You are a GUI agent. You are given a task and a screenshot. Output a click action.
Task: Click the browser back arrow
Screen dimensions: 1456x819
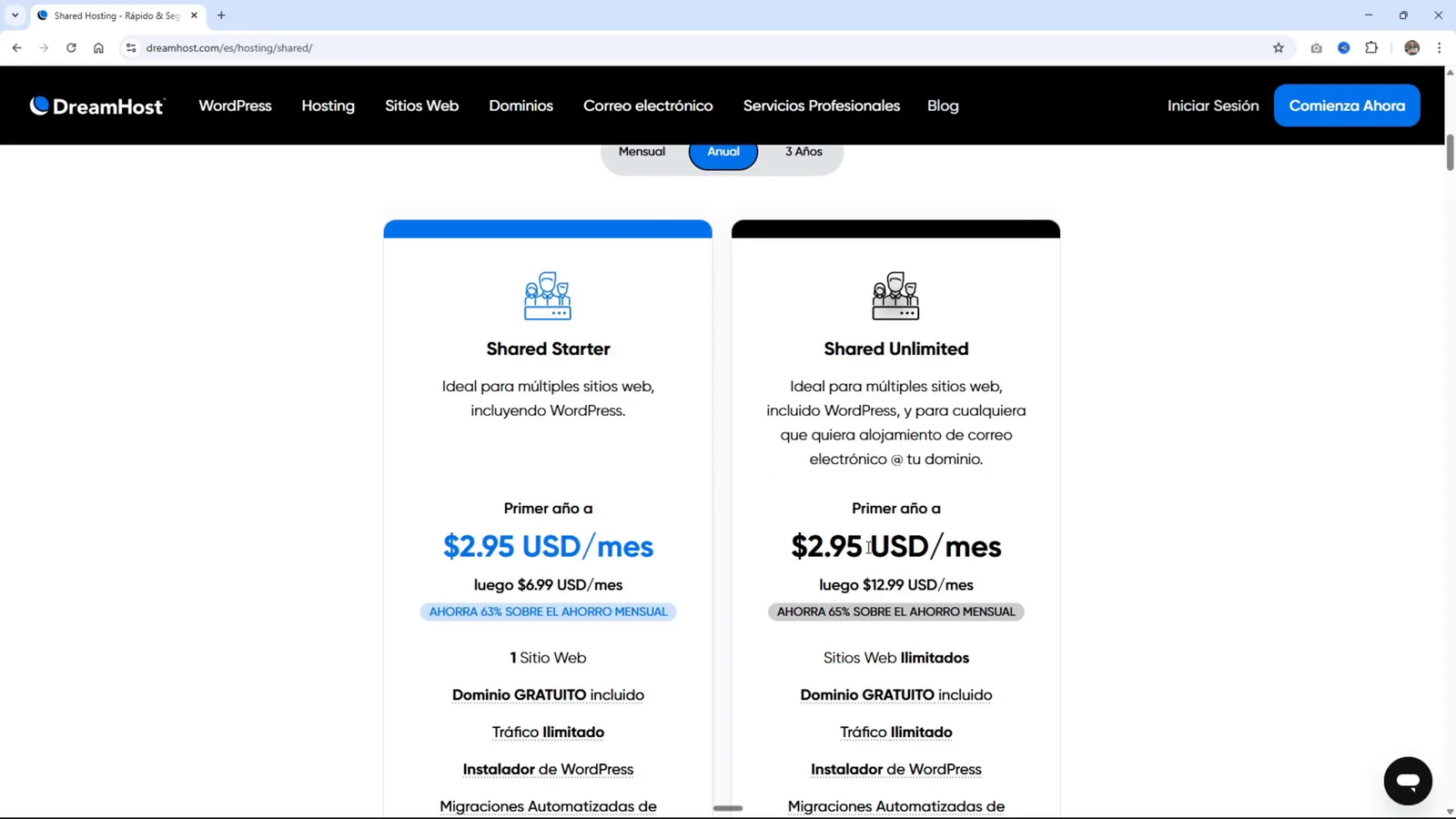(16, 47)
